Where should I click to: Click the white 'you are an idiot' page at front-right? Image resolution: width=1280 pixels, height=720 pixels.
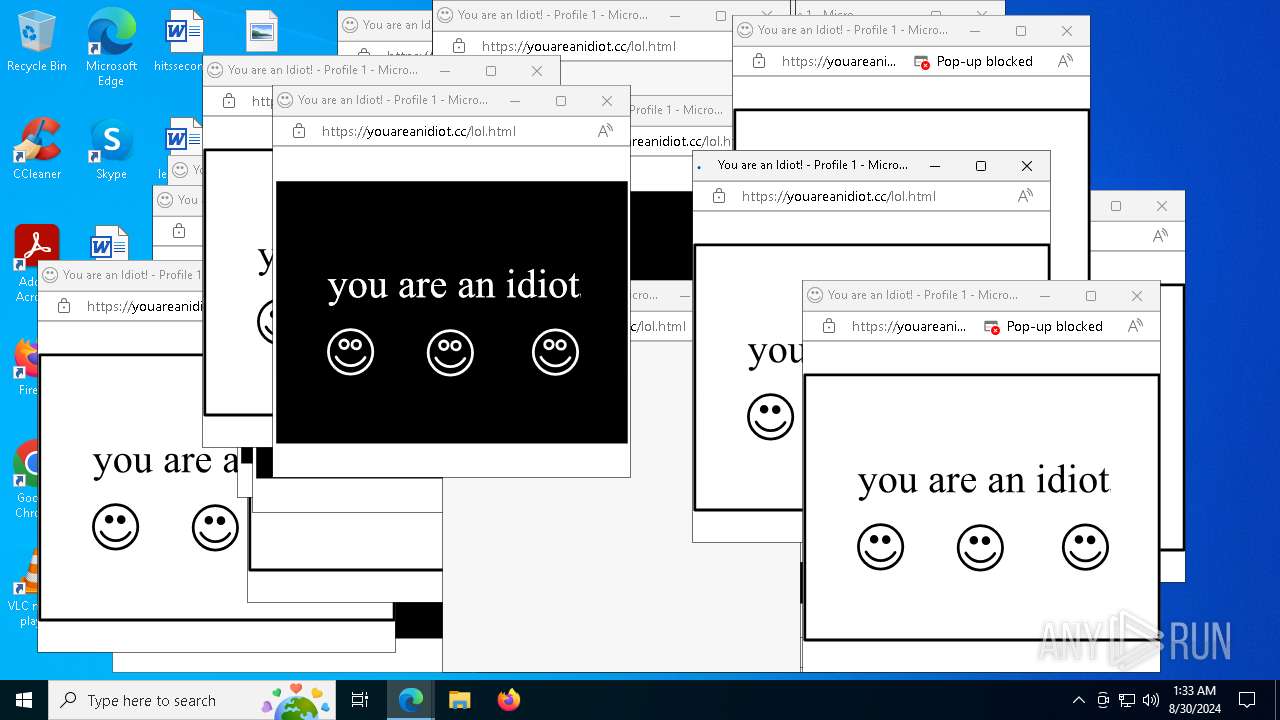point(982,508)
